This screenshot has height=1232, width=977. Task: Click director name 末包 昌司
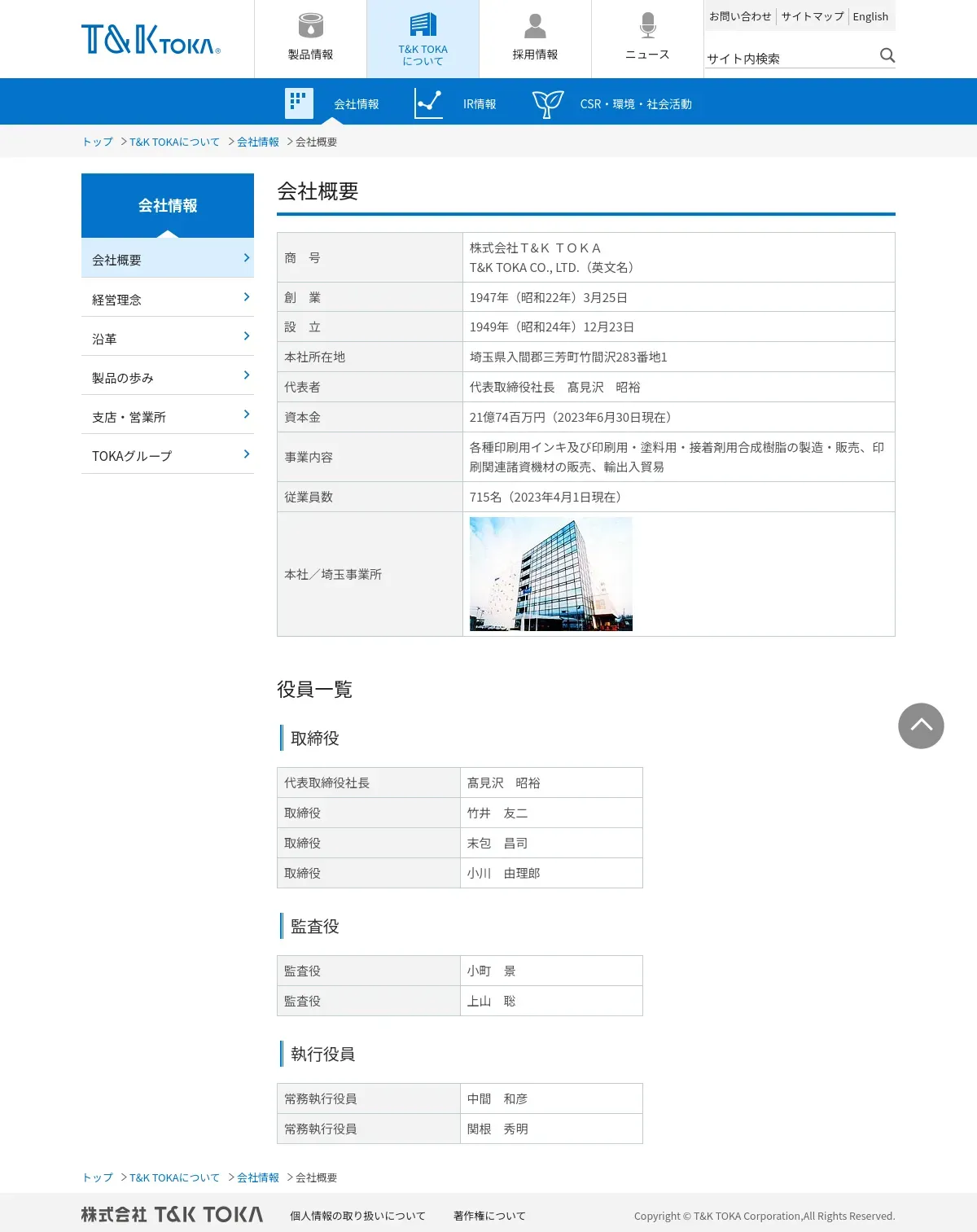497,843
